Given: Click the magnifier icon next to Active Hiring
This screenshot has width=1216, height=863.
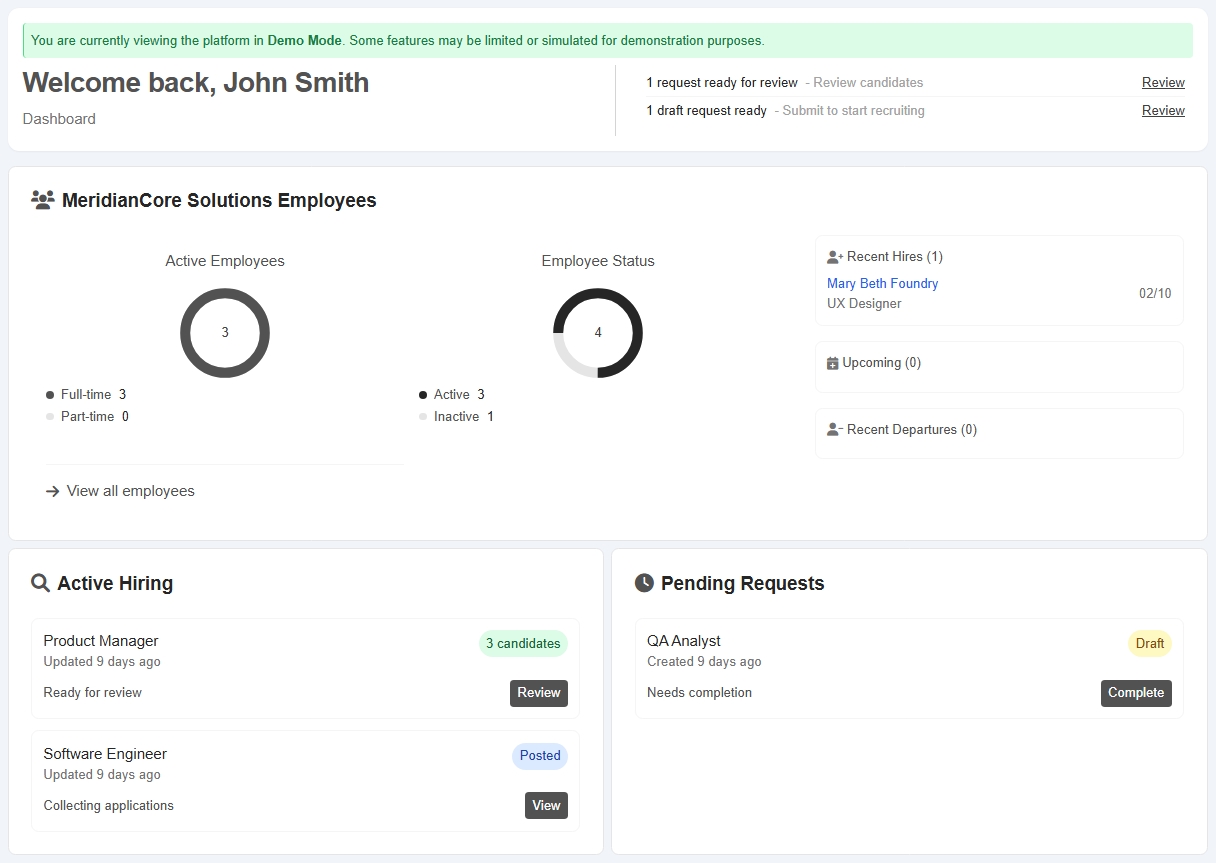Looking at the screenshot, I should pos(40,583).
